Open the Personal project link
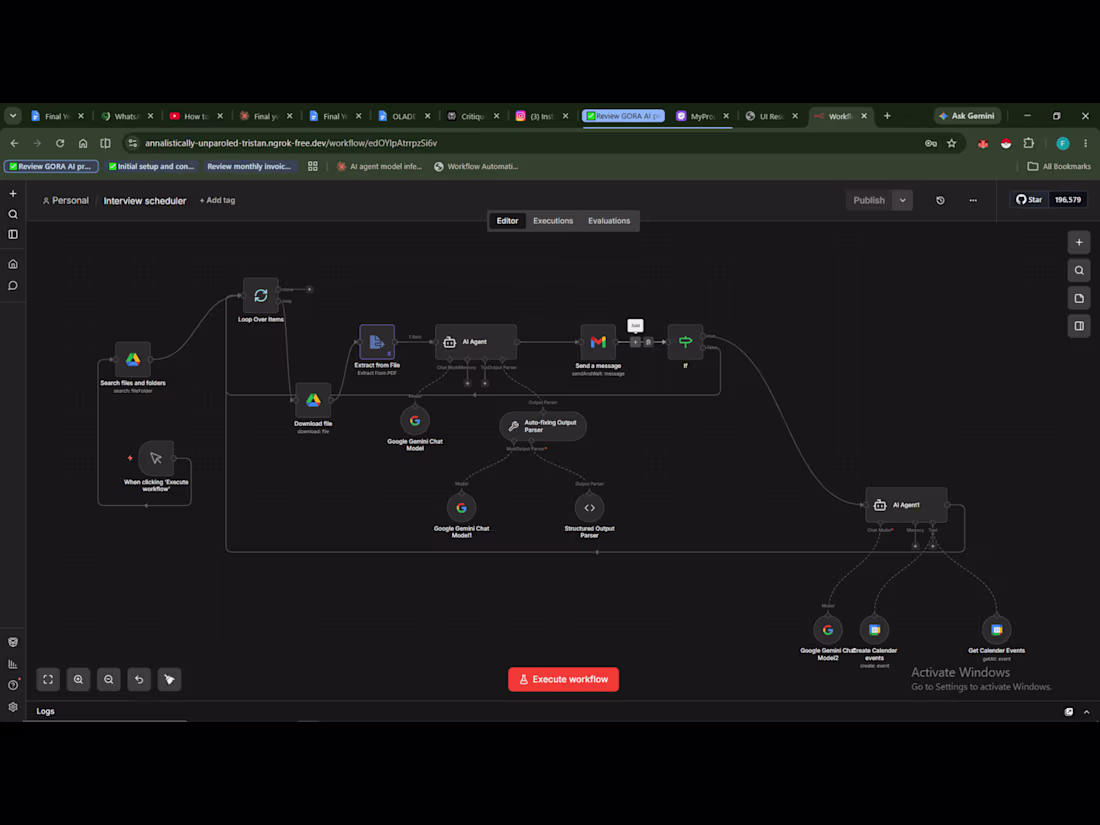Viewport: 1100px width, 825px height. coord(66,201)
